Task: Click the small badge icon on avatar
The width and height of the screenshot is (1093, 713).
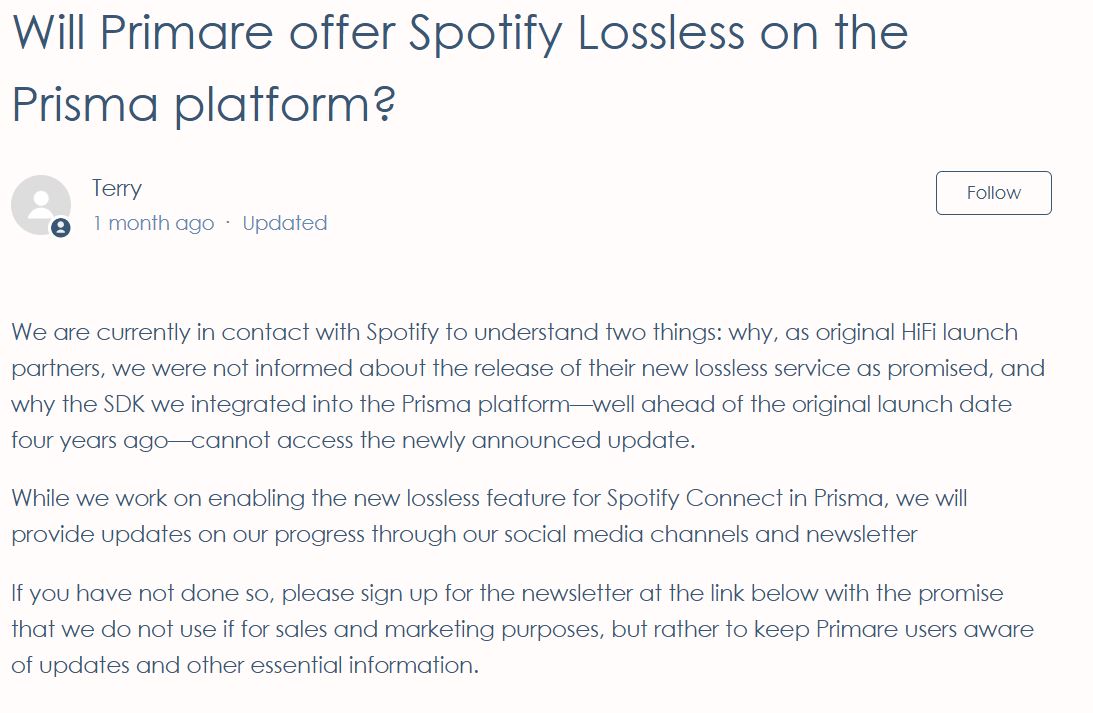Action: [x=61, y=228]
